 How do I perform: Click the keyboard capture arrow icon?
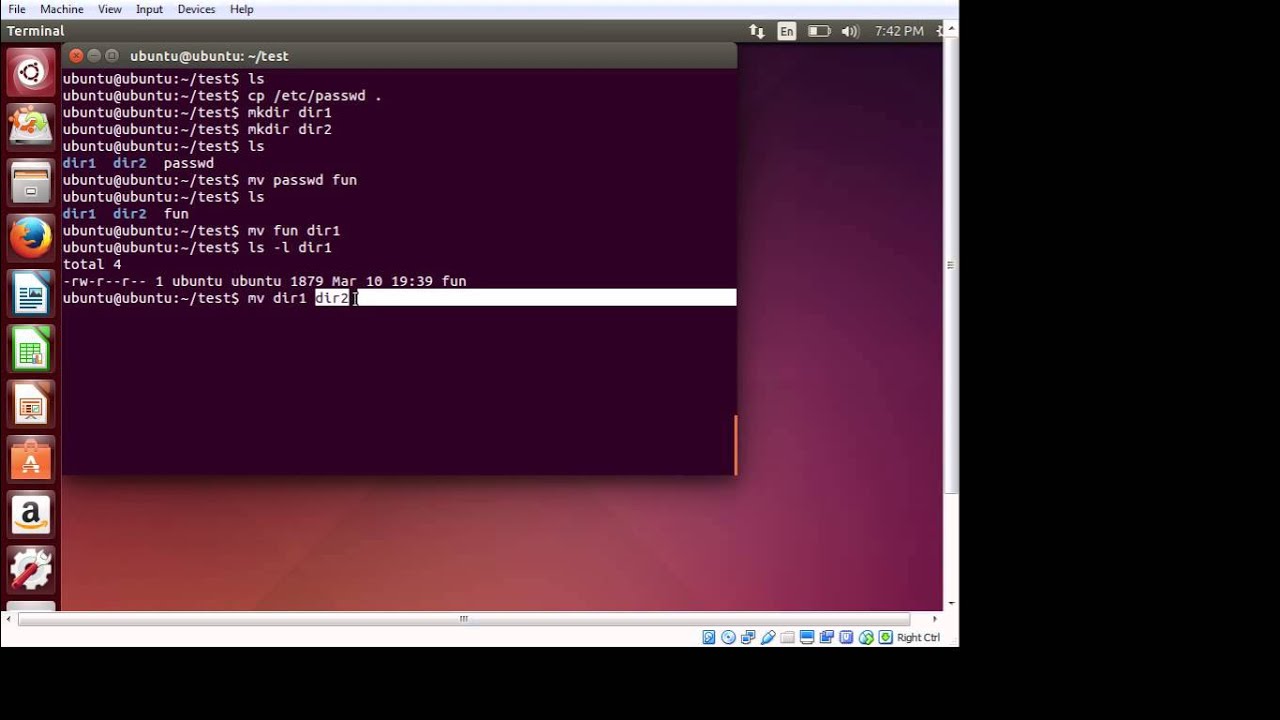click(x=885, y=637)
